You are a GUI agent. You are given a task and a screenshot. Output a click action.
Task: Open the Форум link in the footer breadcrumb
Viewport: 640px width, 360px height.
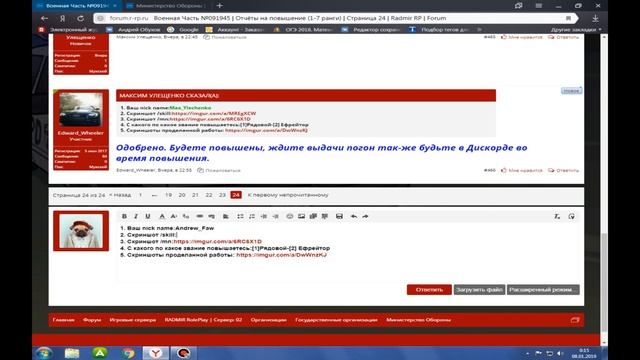click(x=92, y=320)
